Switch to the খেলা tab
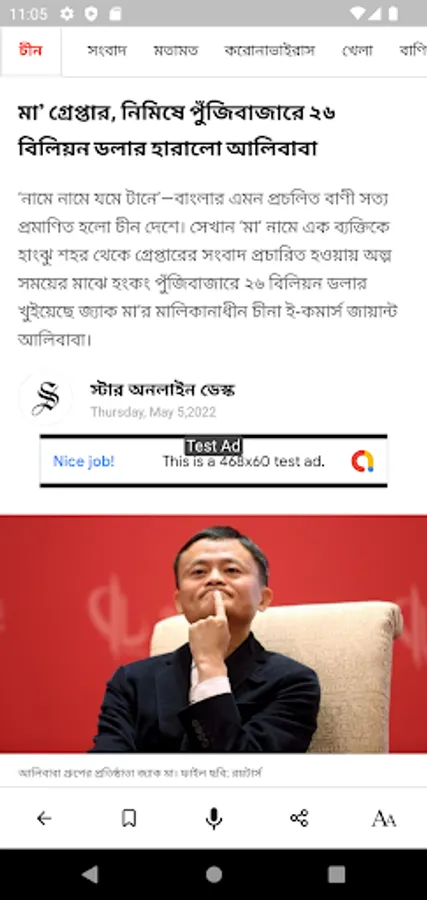 pyautogui.click(x=357, y=51)
